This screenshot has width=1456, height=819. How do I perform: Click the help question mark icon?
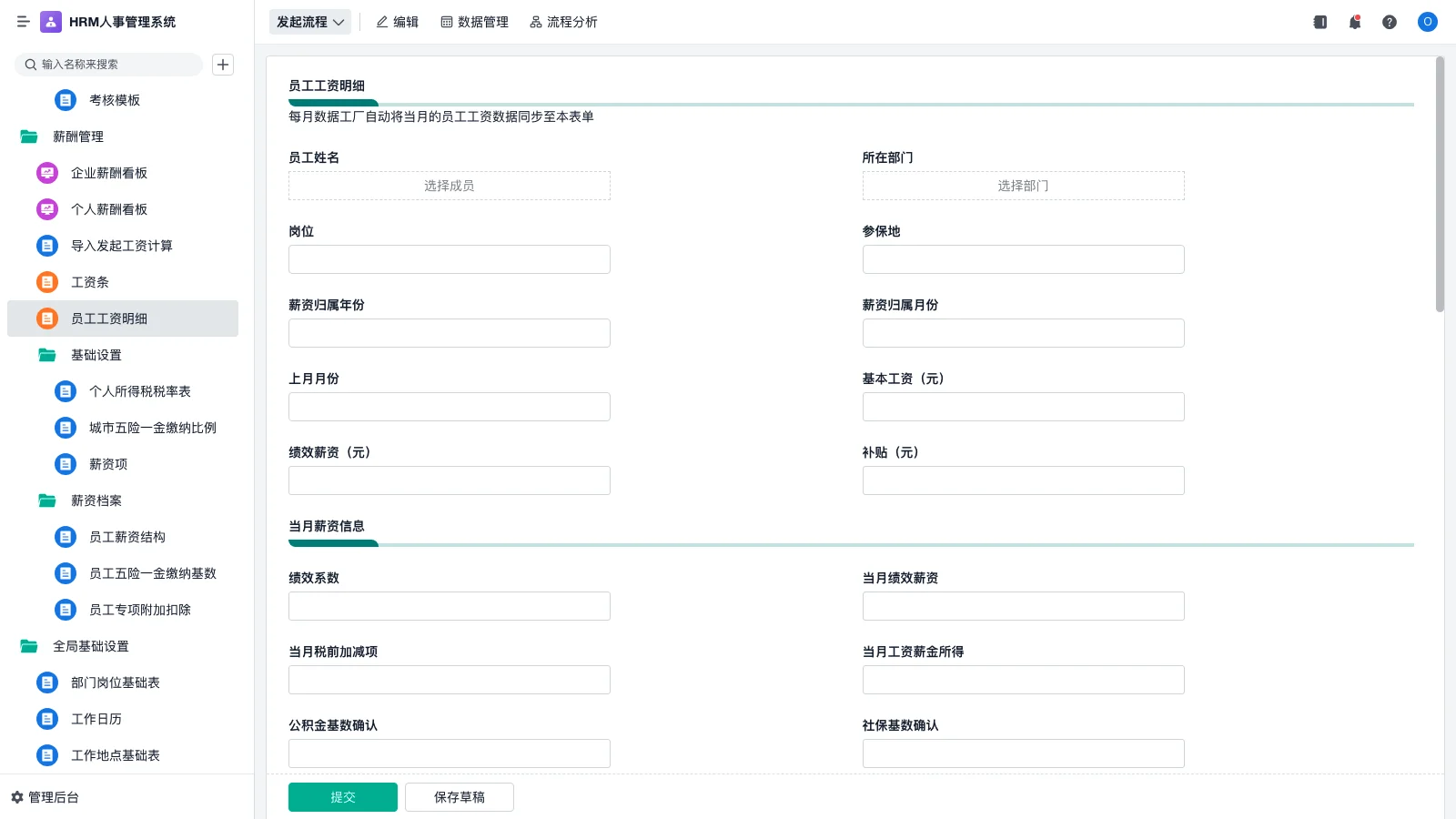1390,22
